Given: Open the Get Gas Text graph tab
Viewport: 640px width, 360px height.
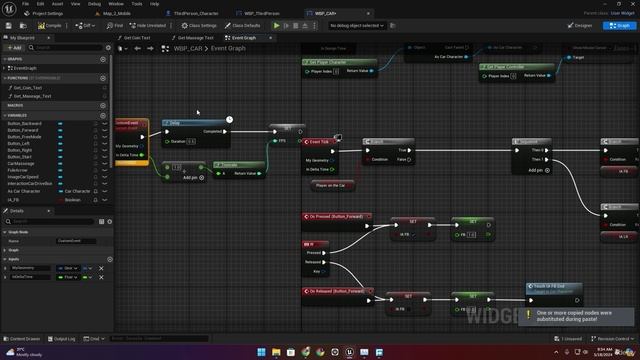Looking at the screenshot, I should (x=134, y=38).
